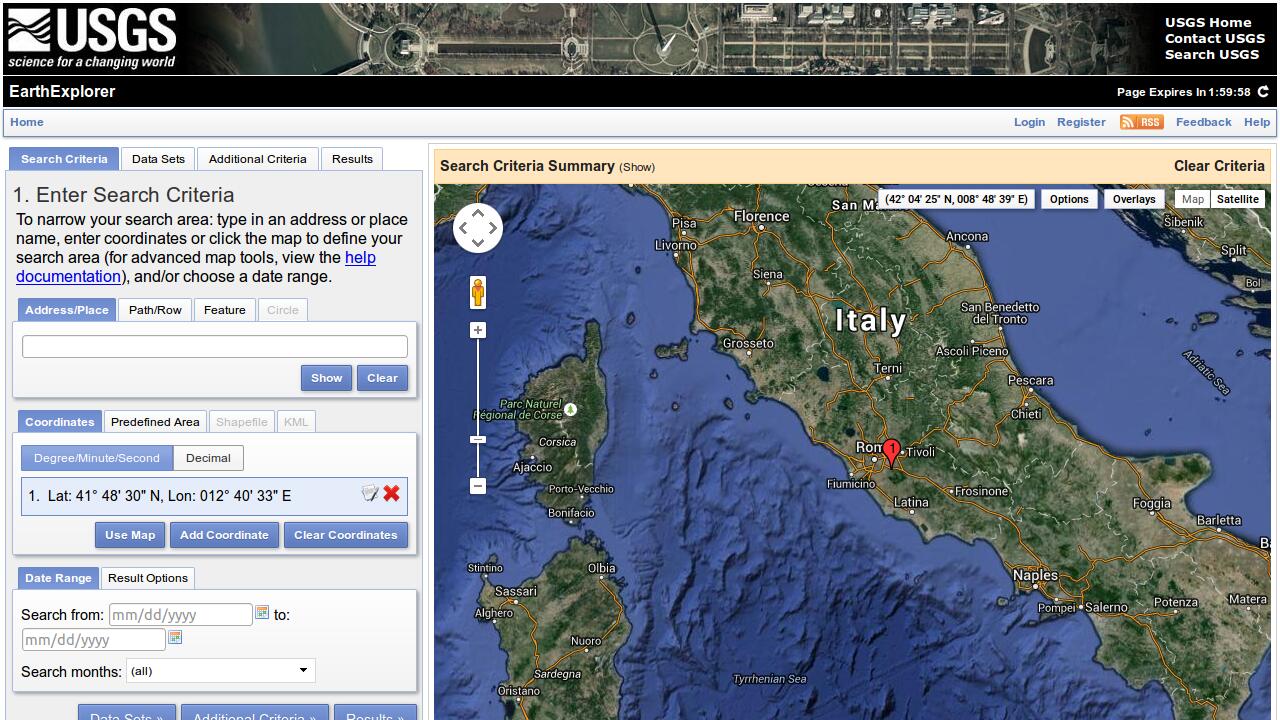The image size is (1280, 720).
Task: Delete coordinate 1 with the red X
Action: tap(391, 493)
